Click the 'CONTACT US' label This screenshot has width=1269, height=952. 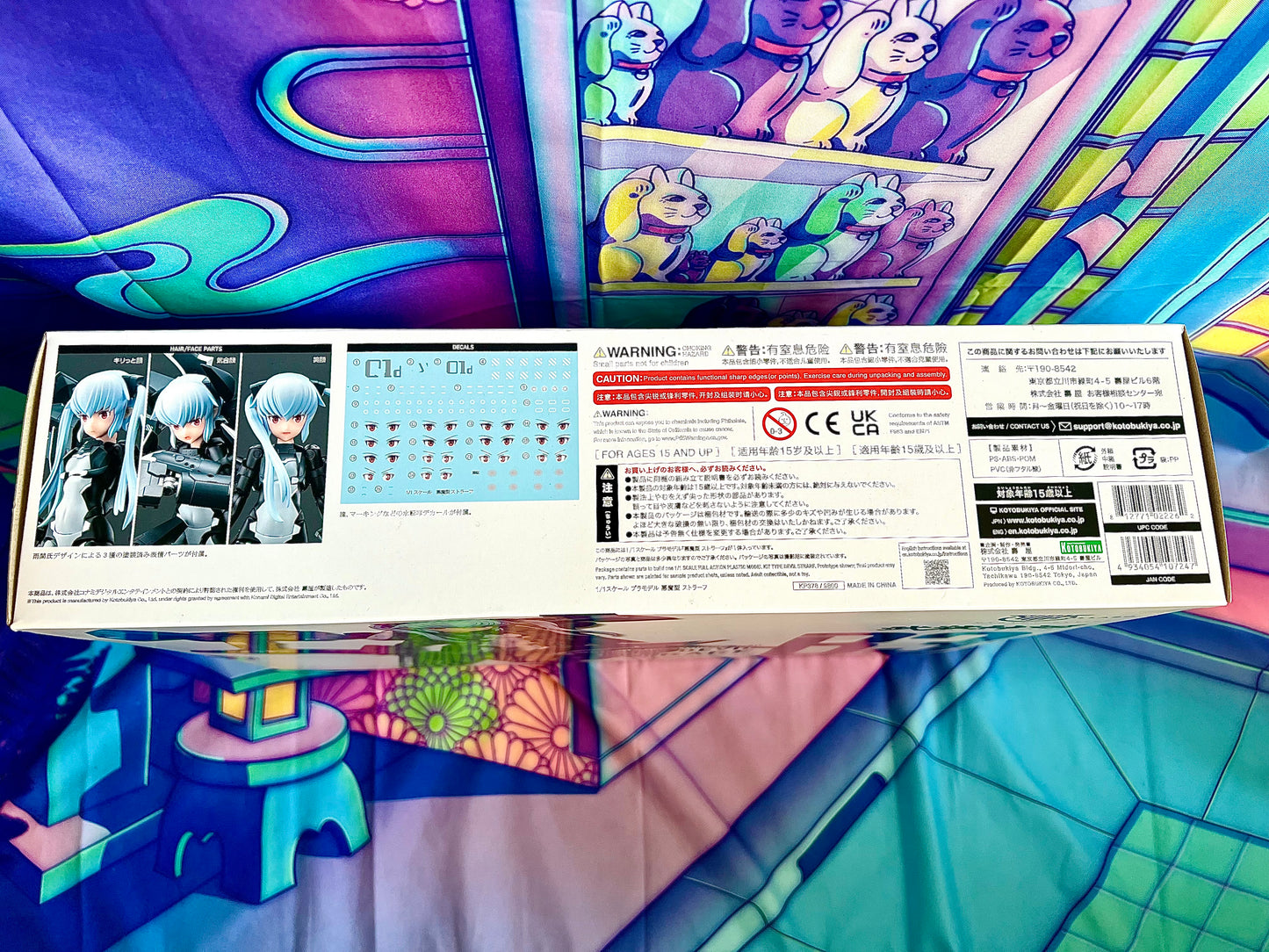pyautogui.click(x=1029, y=426)
